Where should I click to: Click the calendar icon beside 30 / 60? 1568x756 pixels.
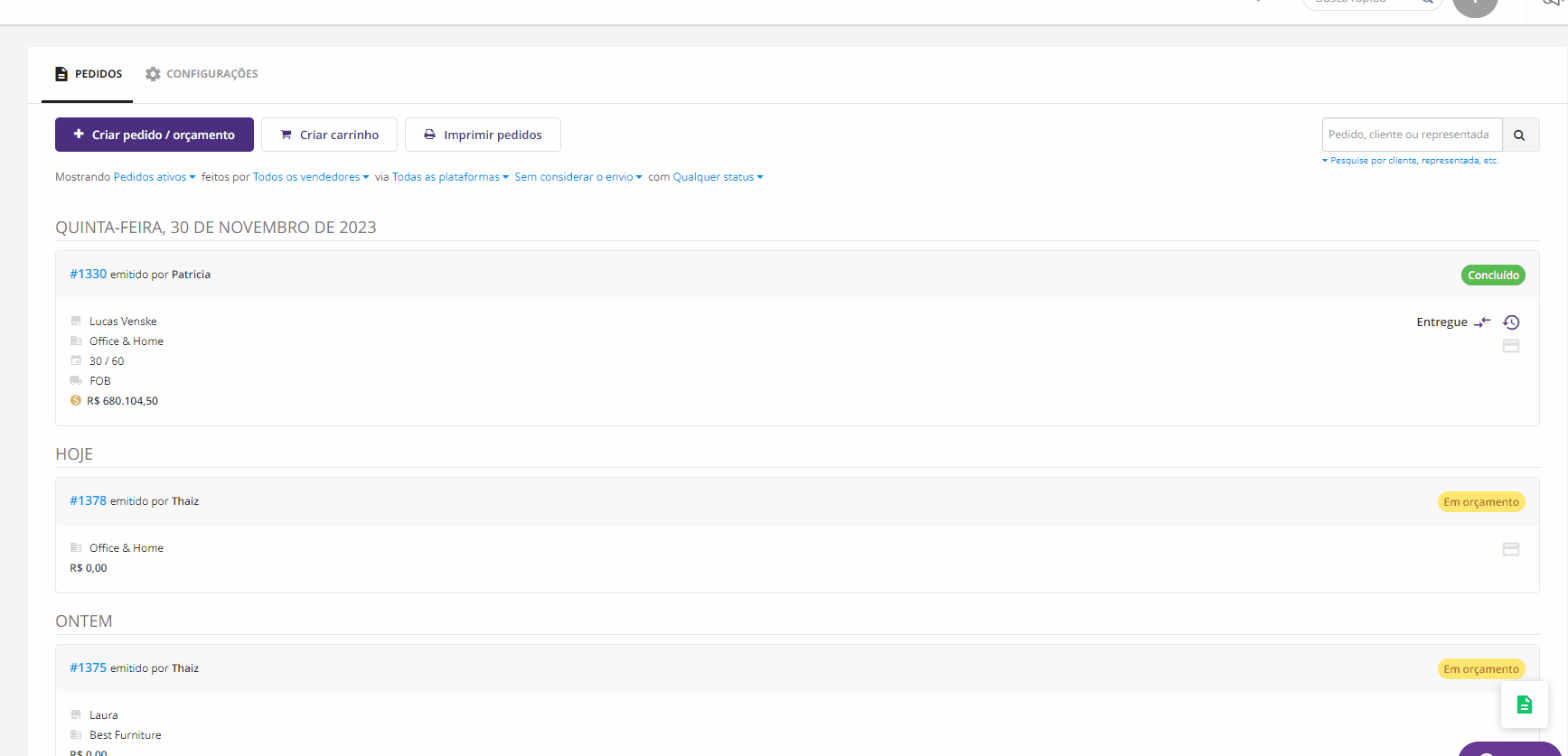click(76, 360)
